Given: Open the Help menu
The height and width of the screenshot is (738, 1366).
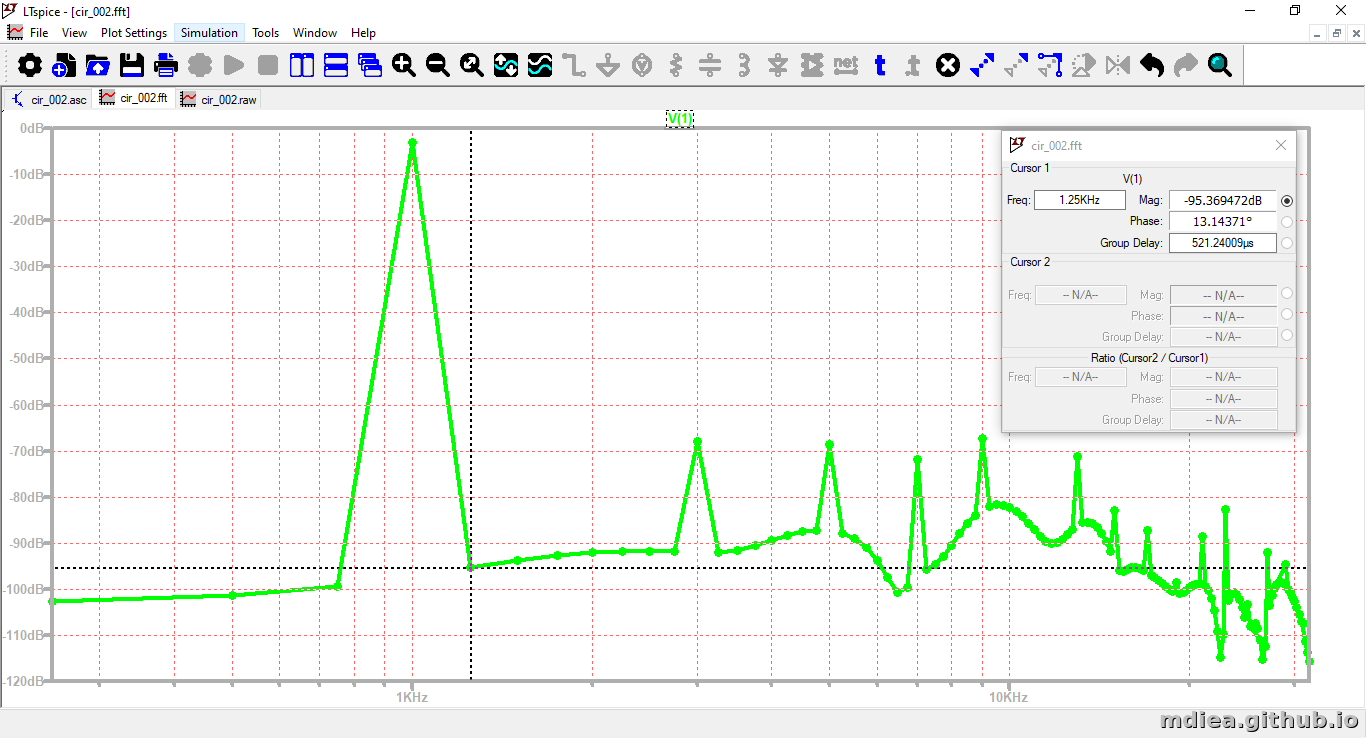Looking at the screenshot, I should [363, 33].
